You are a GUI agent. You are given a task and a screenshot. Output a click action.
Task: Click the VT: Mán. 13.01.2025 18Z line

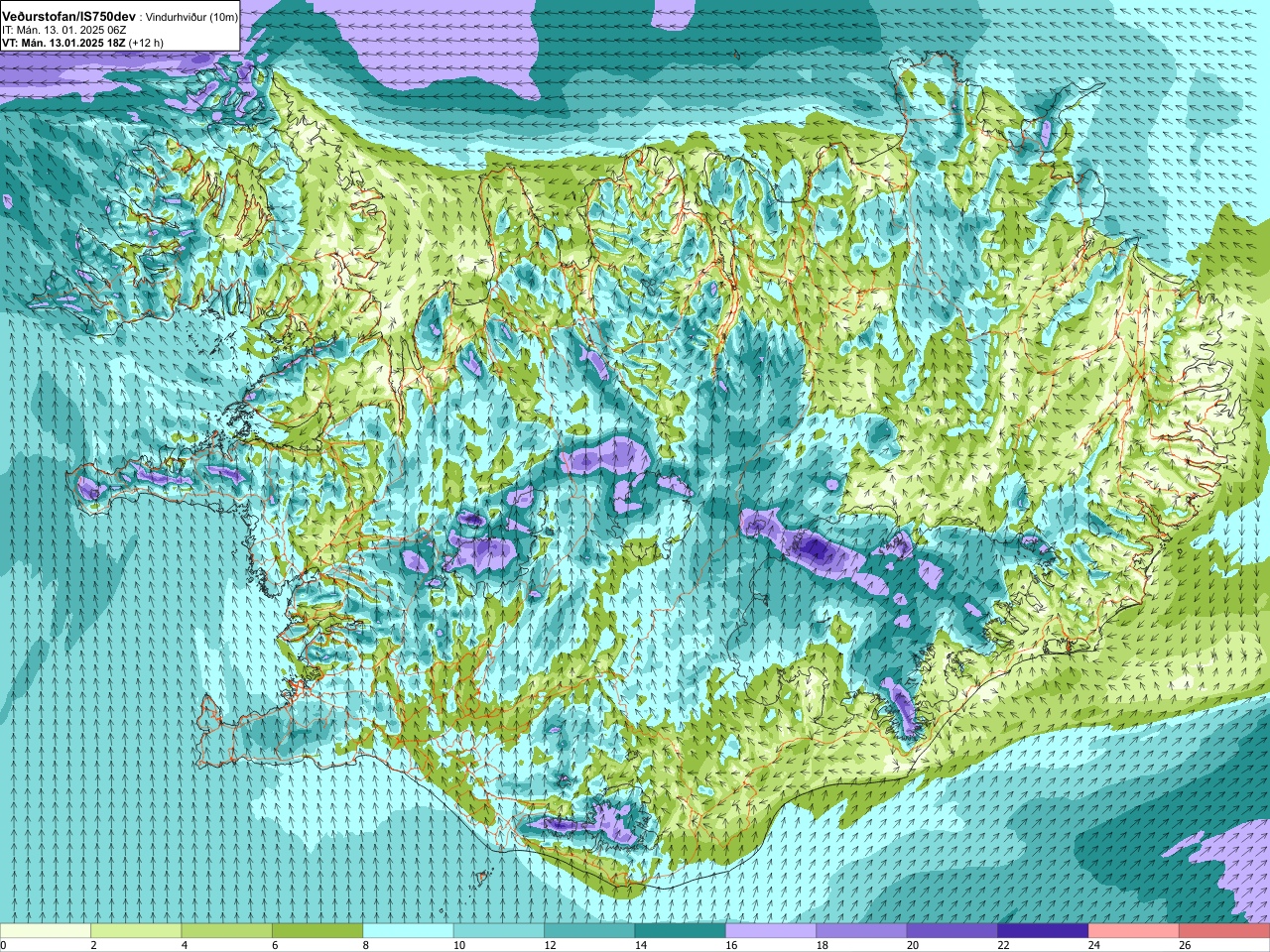63,44
